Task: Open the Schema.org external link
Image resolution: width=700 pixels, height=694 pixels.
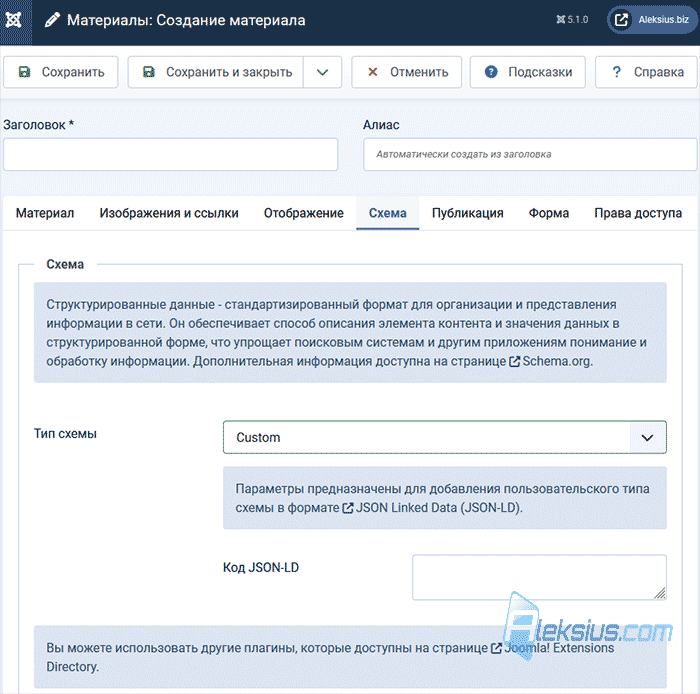Action: click(x=550, y=361)
